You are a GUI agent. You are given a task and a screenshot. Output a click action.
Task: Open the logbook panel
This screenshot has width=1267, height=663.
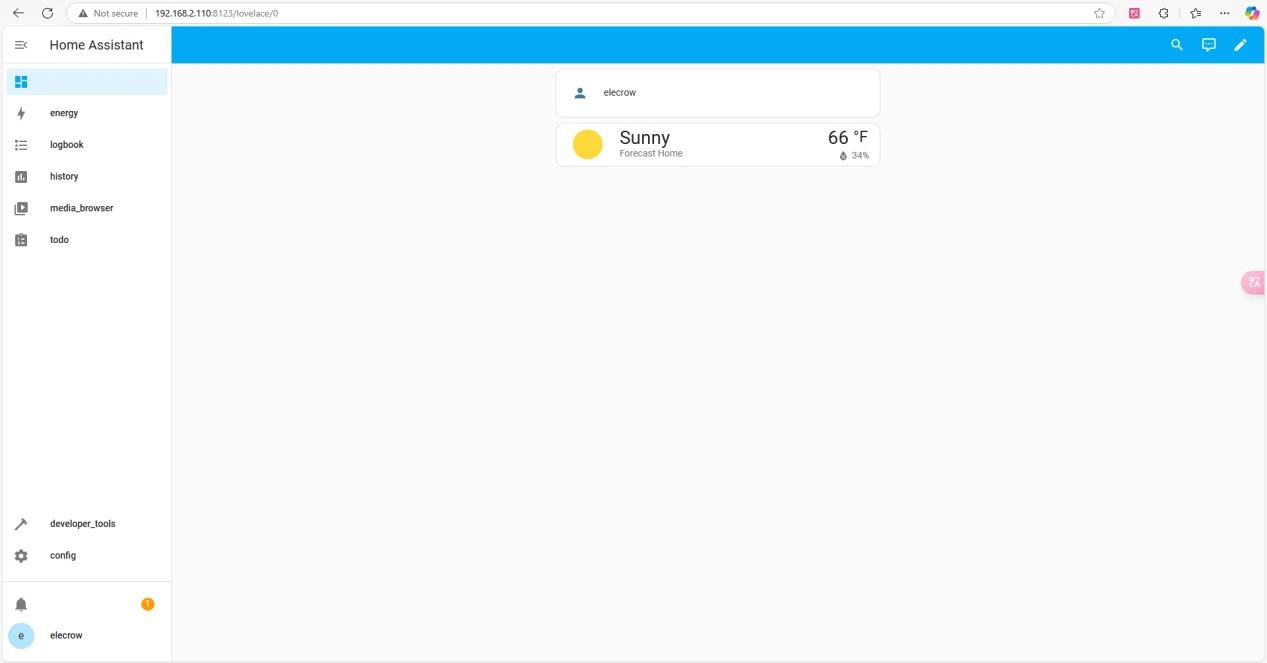[x=67, y=145]
